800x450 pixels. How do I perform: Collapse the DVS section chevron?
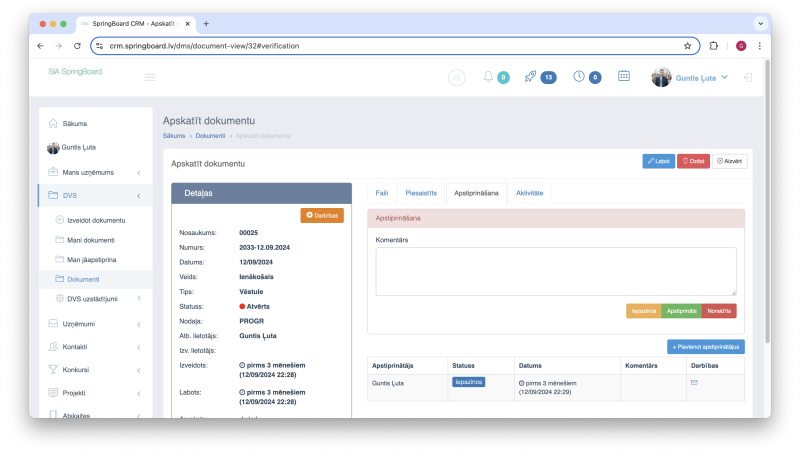139,196
